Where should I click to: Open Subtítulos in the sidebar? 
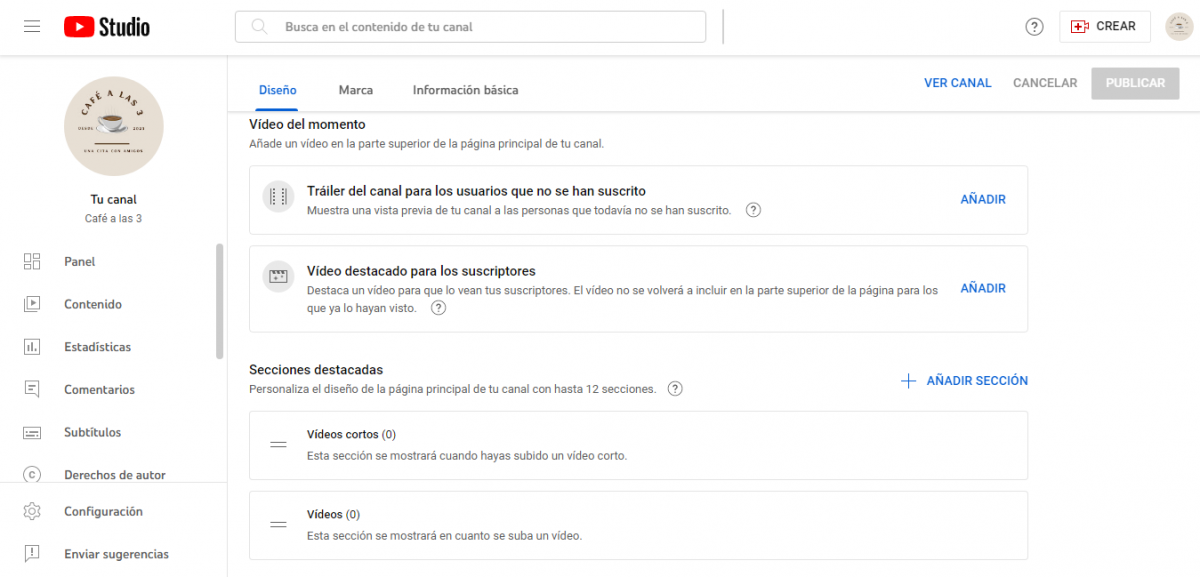(x=92, y=433)
